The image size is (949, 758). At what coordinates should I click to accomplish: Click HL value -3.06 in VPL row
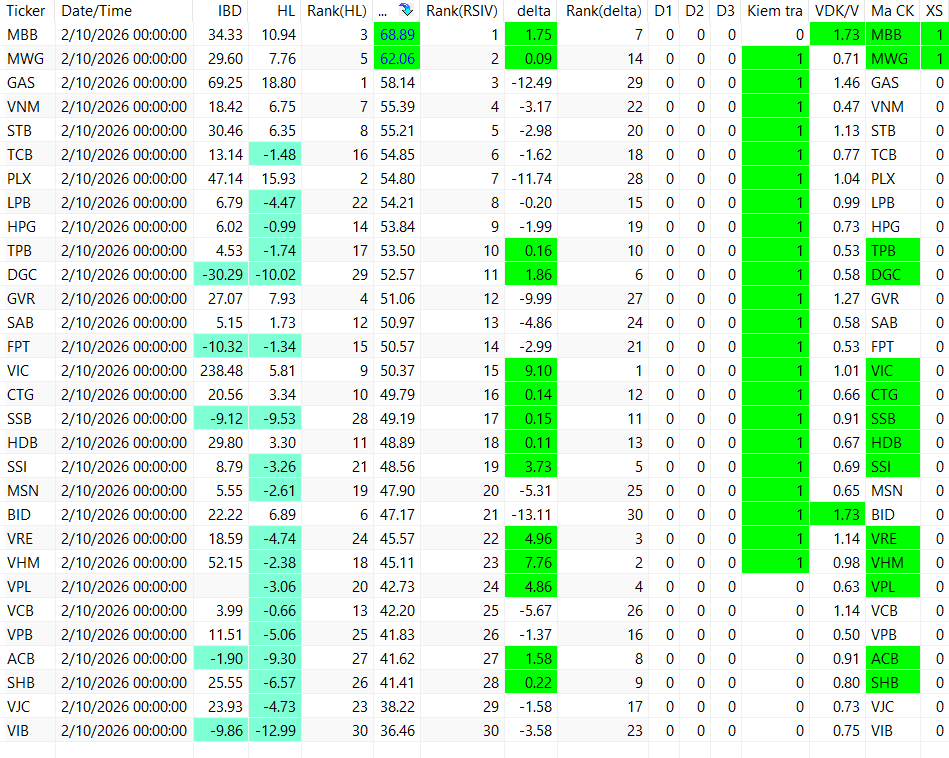pos(275,587)
